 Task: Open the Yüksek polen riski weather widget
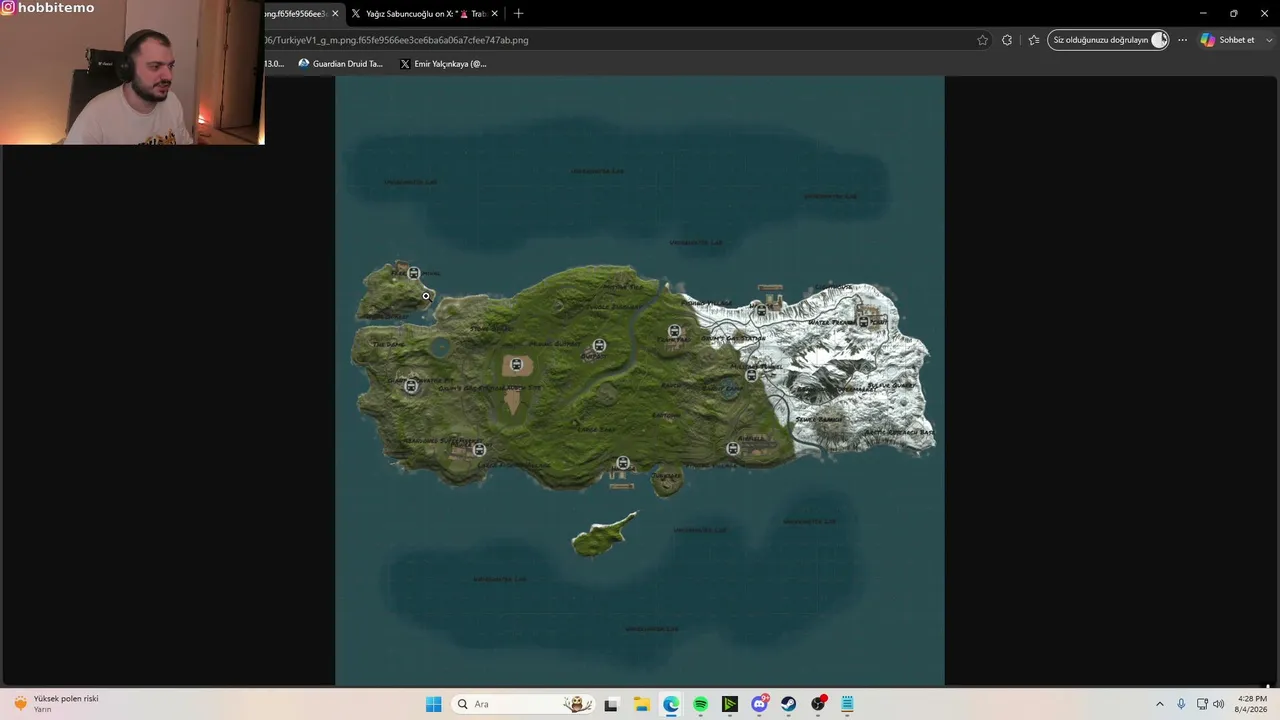click(x=57, y=704)
